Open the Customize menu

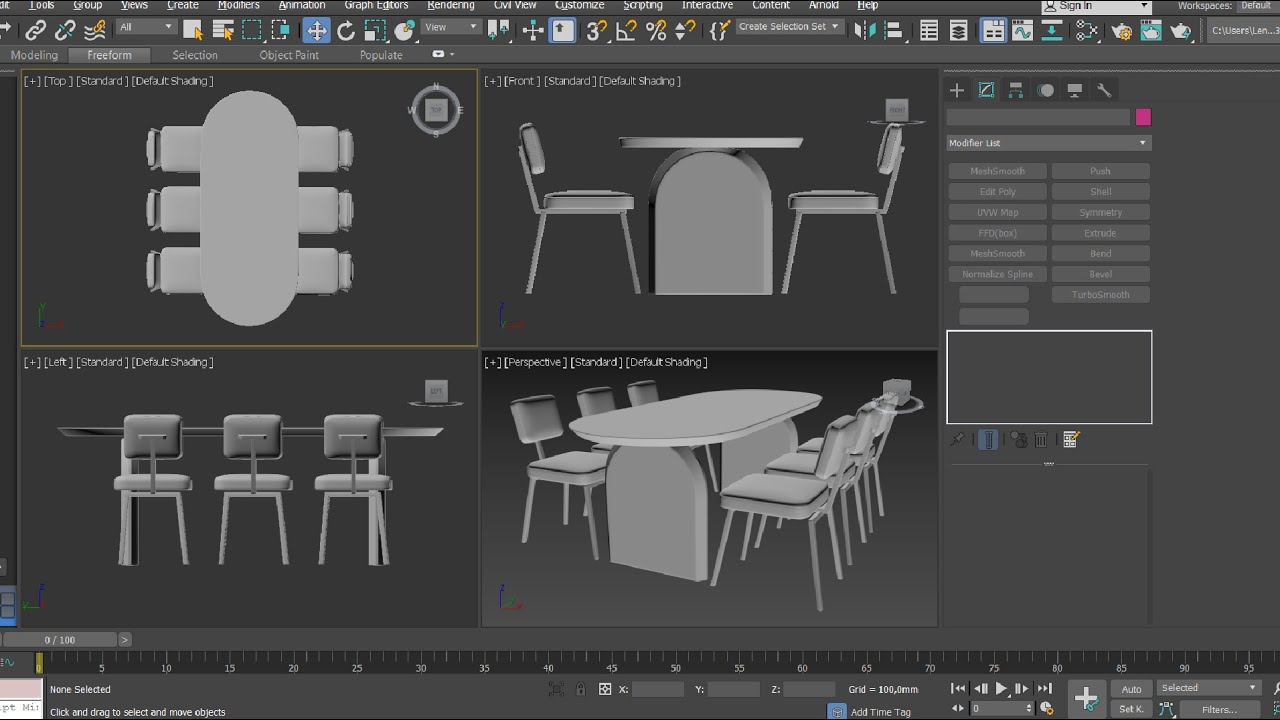[x=580, y=5]
